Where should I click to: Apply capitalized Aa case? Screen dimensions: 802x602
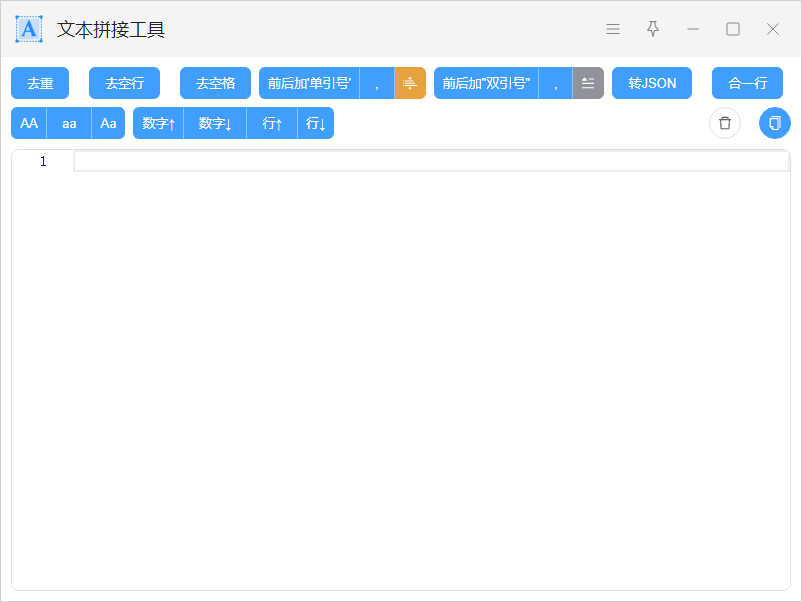108,123
